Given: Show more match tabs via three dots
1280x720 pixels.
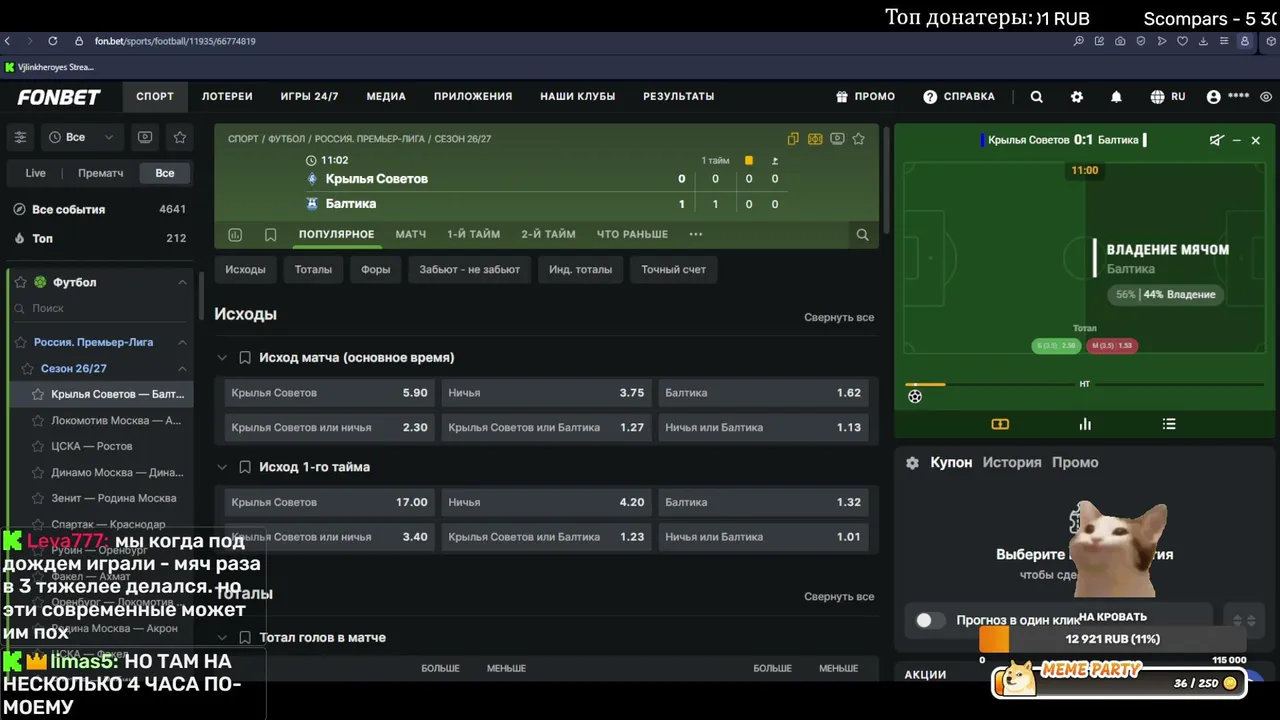Looking at the screenshot, I should [696, 235].
